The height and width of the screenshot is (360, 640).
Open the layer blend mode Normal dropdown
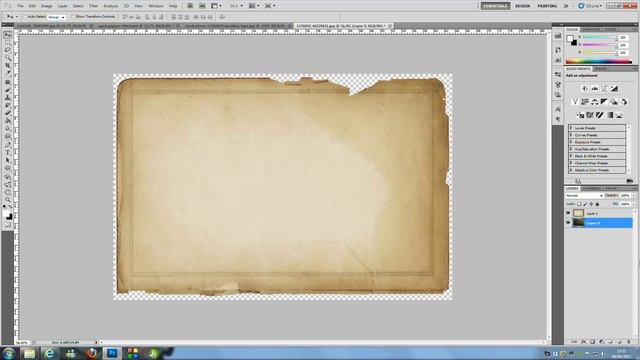click(x=584, y=196)
